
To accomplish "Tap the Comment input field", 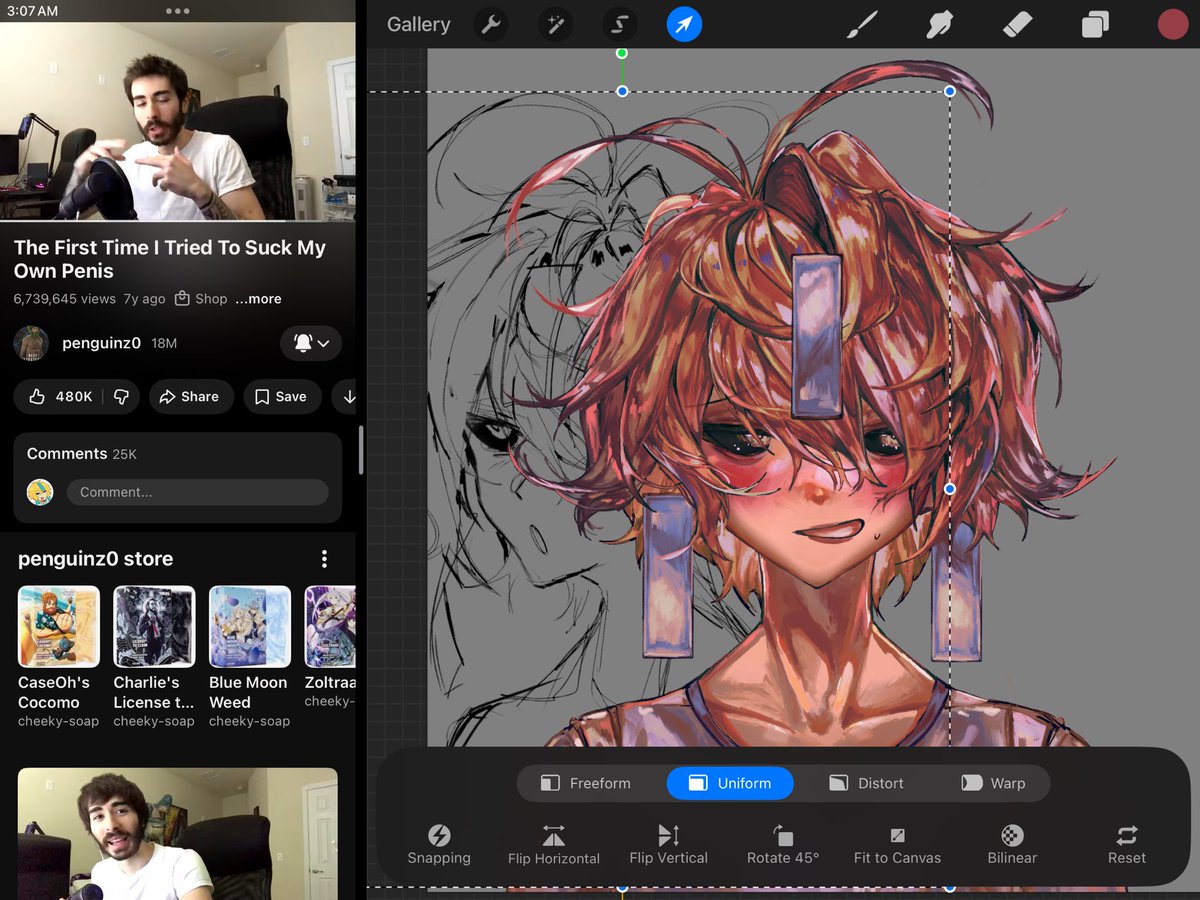I will click(x=197, y=492).
